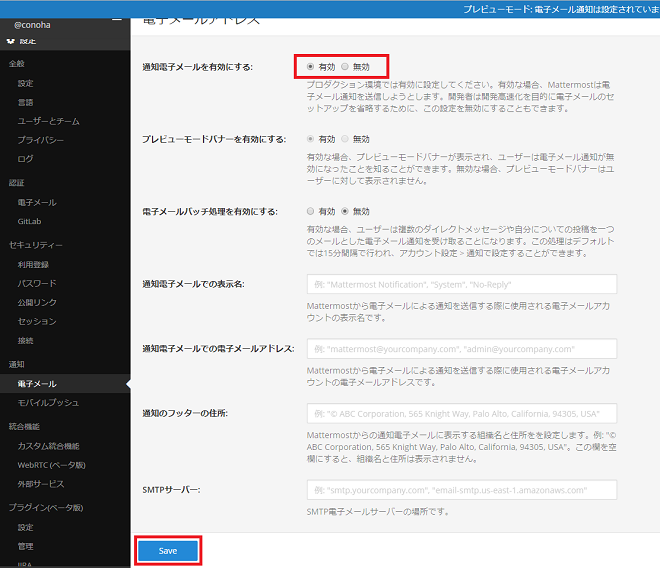660x568 pixels.
Task: Click the settings gear icon in sidebar header
Action: click(x=11, y=41)
